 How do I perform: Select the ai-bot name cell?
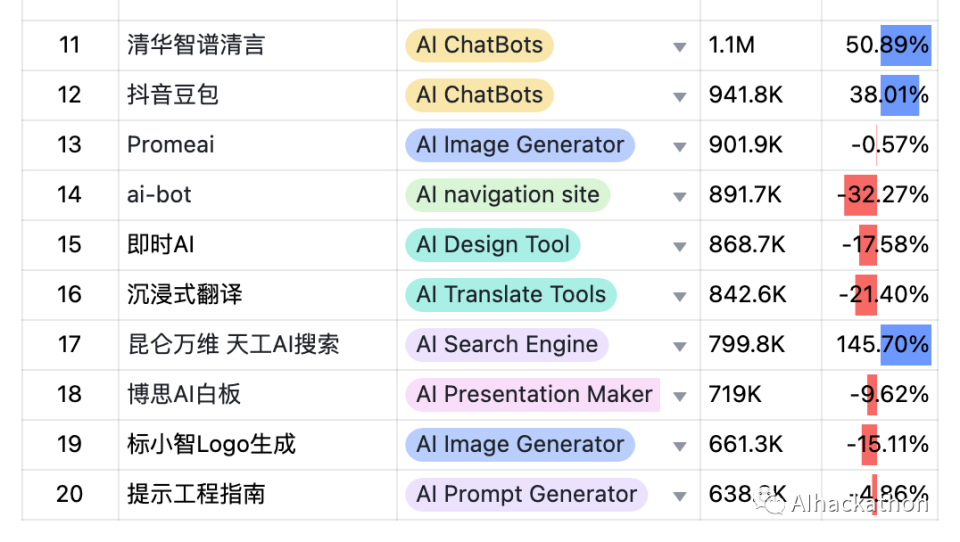159,195
